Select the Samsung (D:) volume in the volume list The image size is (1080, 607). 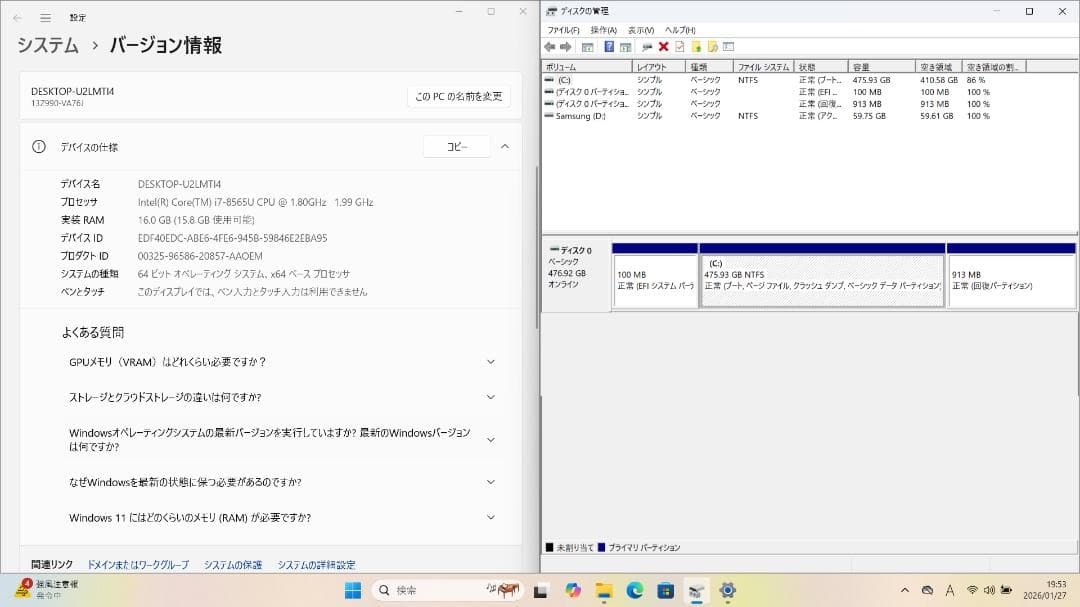click(x=582, y=115)
